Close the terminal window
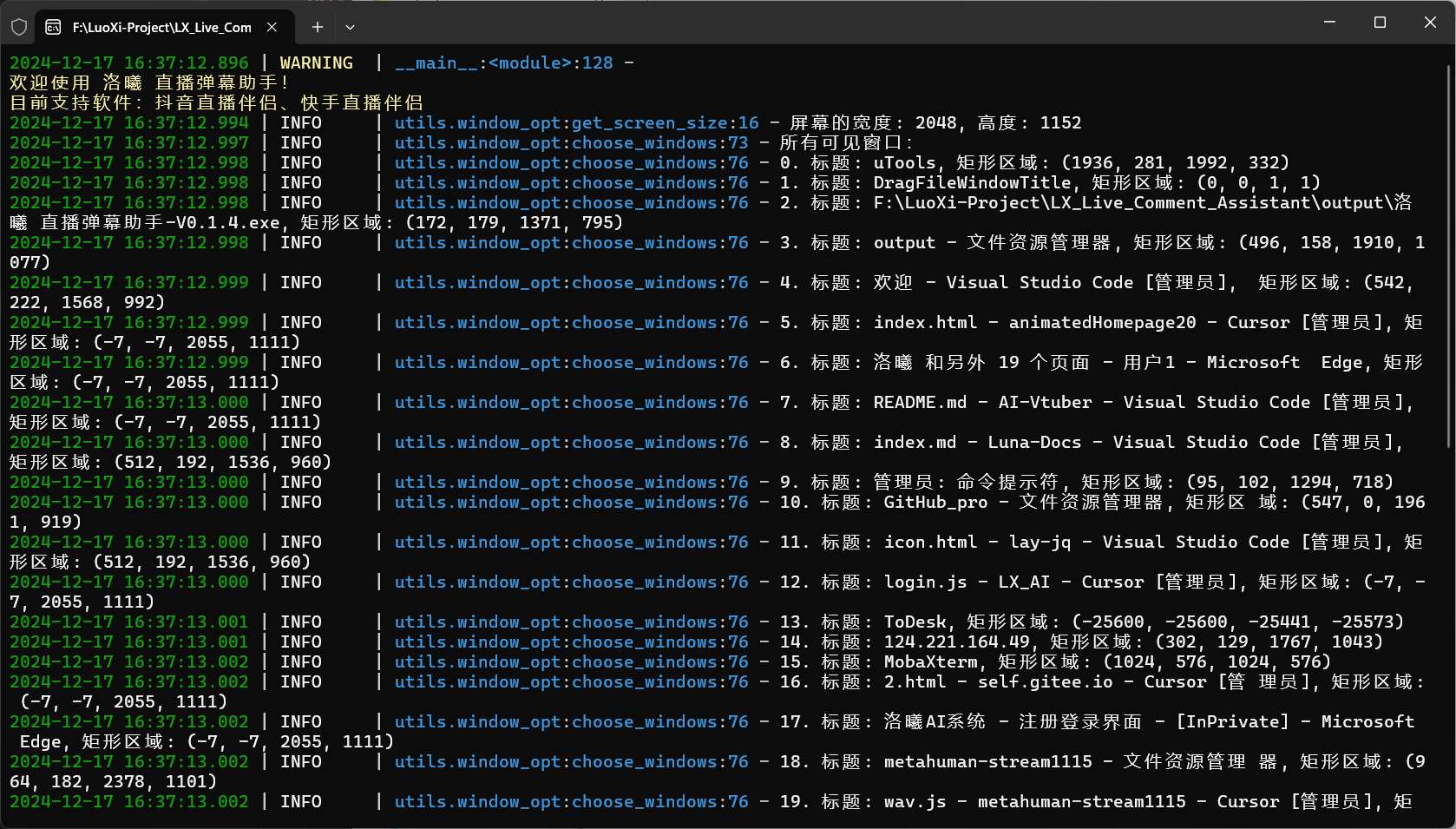Screen dimensions: 1456x829 pos(1430,23)
